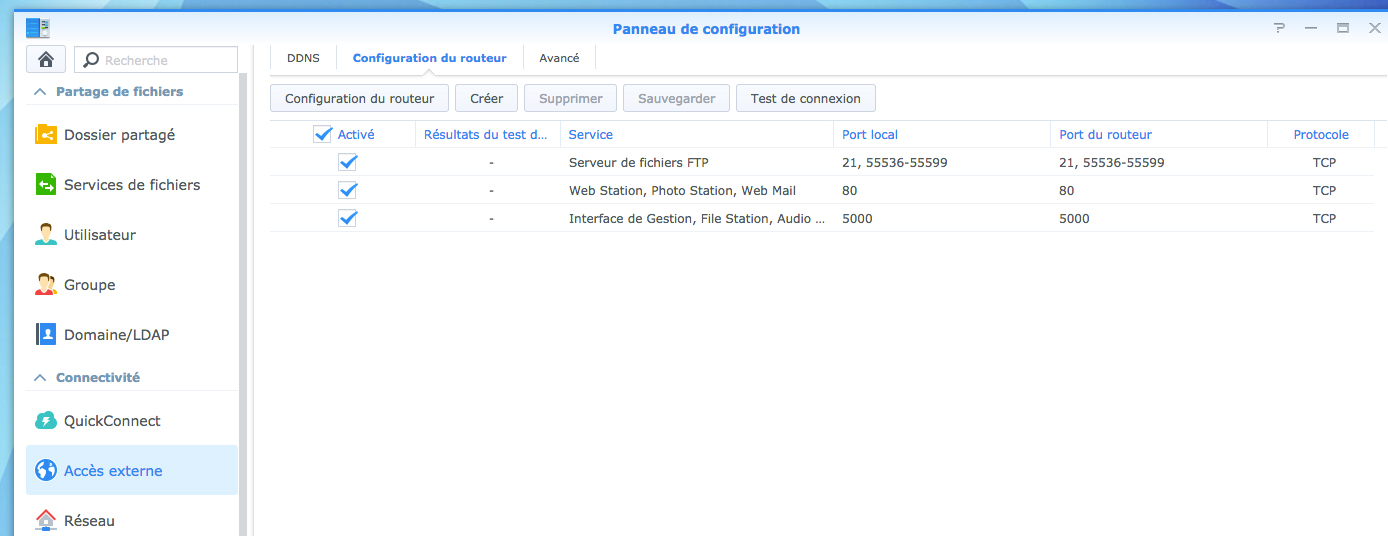Screen dimensions: 1388x536
Task: Click the help question mark icon
Action: [1279, 29]
